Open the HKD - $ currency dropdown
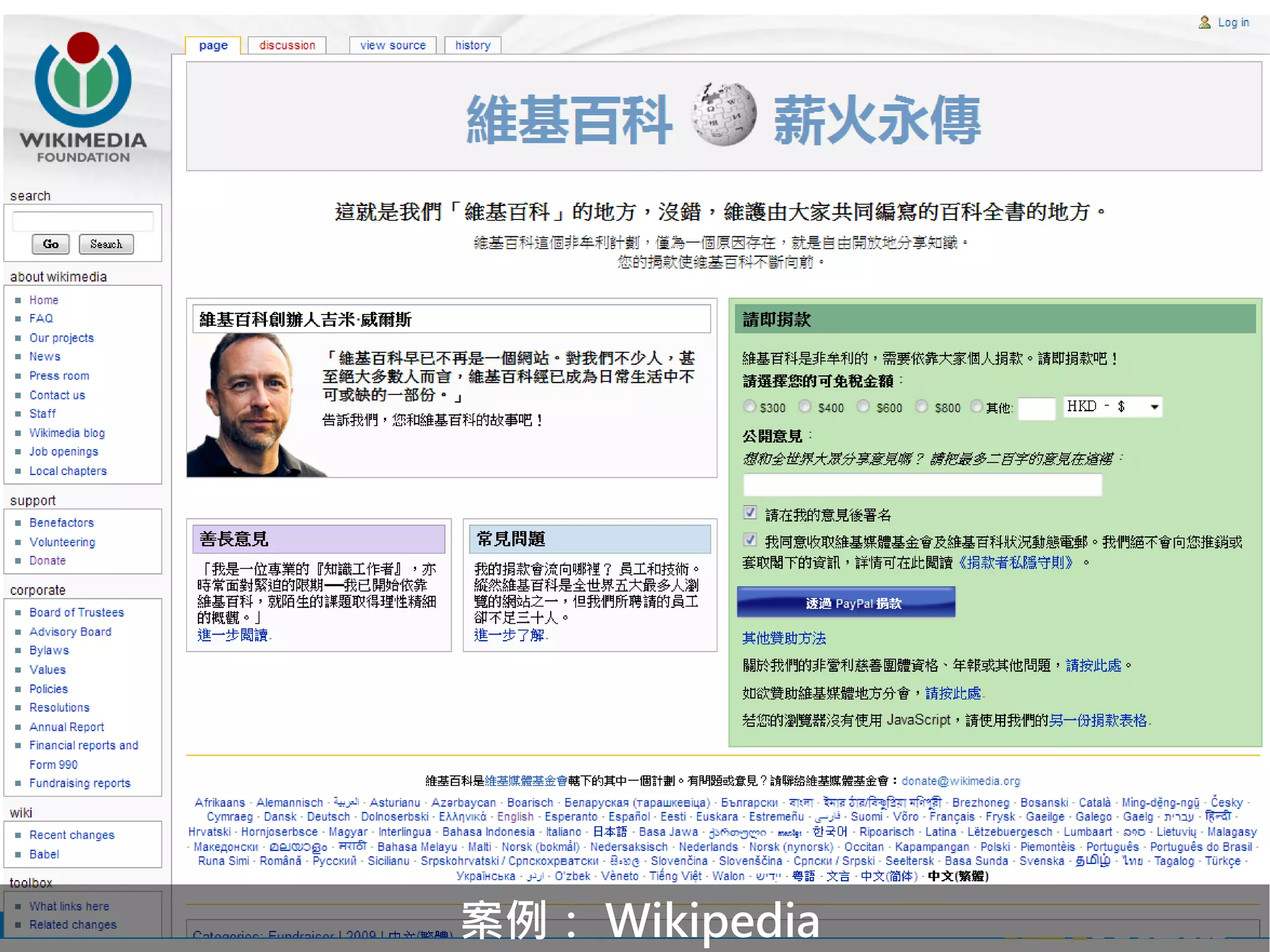This screenshot has height=952, width=1270. click(x=1112, y=407)
